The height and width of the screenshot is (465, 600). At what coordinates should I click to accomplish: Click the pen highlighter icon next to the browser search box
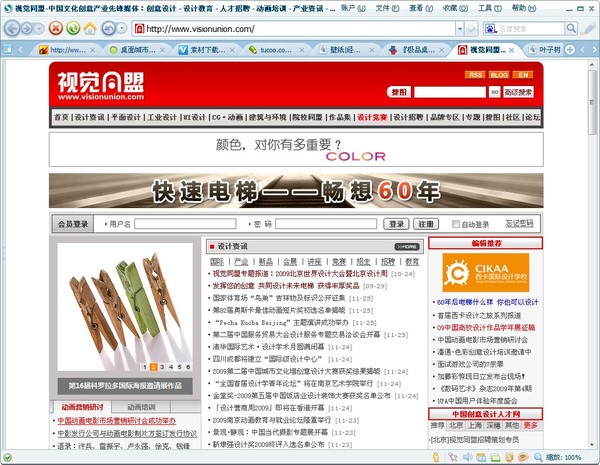coord(589,28)
